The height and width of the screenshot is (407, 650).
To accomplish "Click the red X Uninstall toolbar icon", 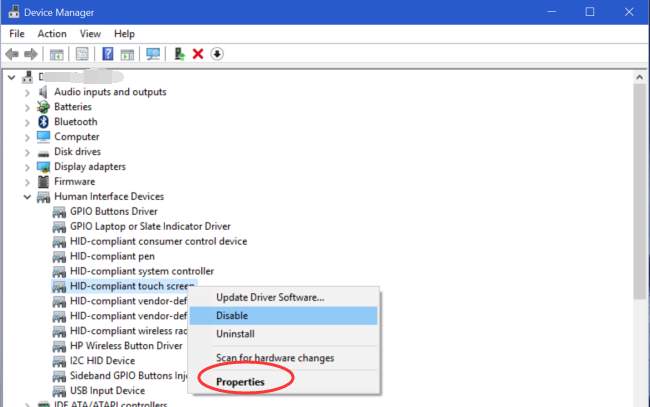I will point(198,54).
